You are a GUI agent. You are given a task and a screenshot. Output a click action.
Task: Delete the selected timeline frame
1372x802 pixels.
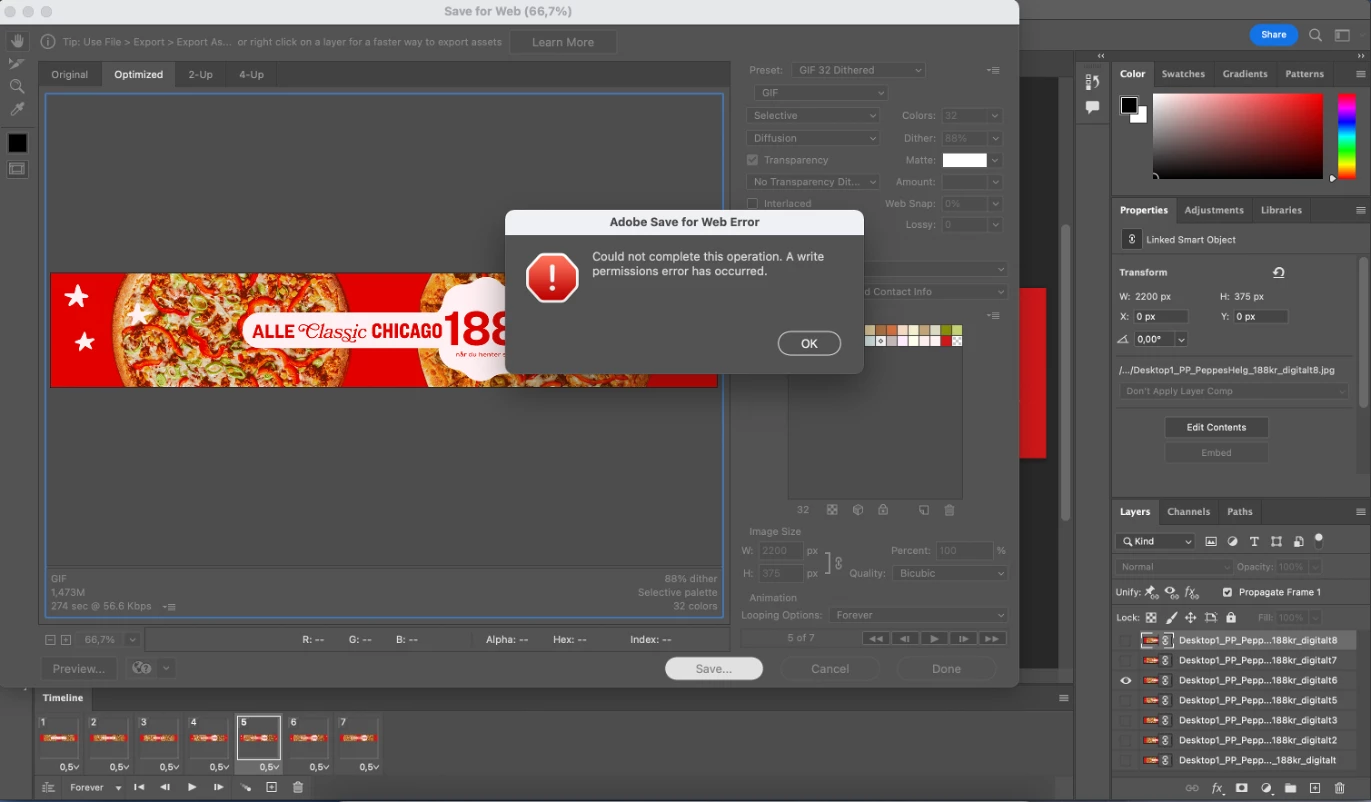298,788
